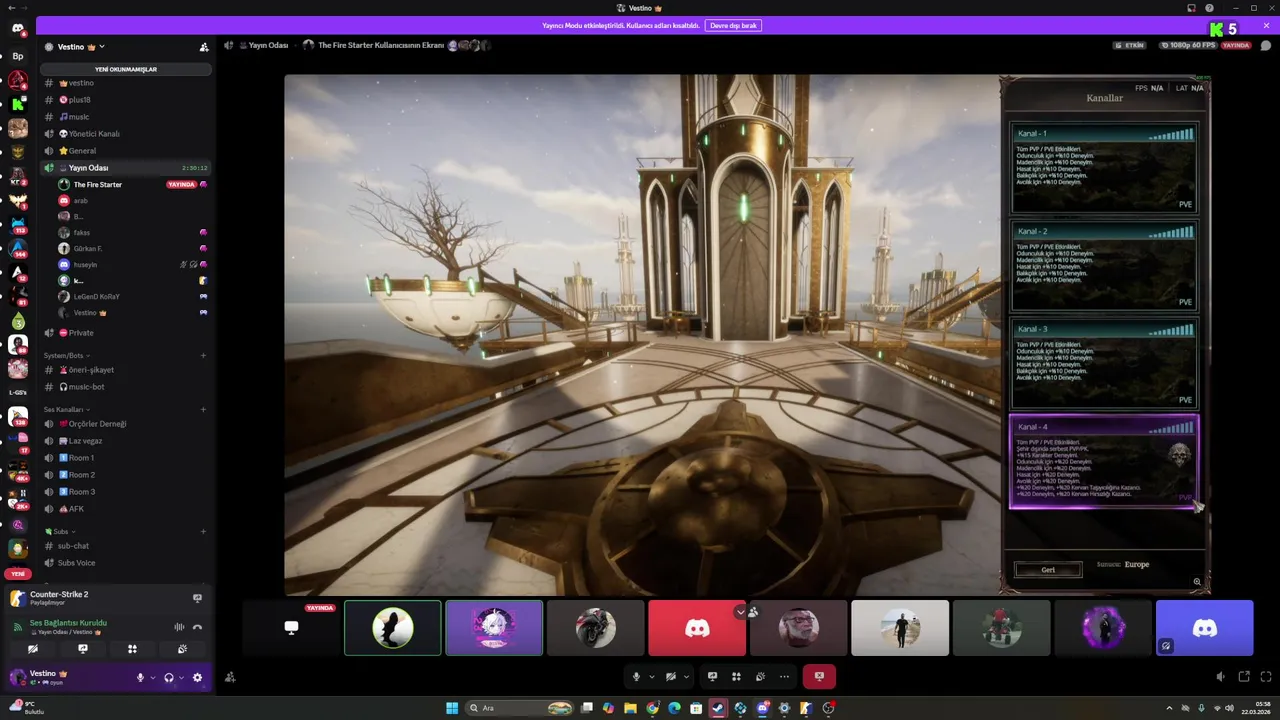Open noise suppression waveform icon
This screenshot has width=1280, height=720.
pos(179,627)
